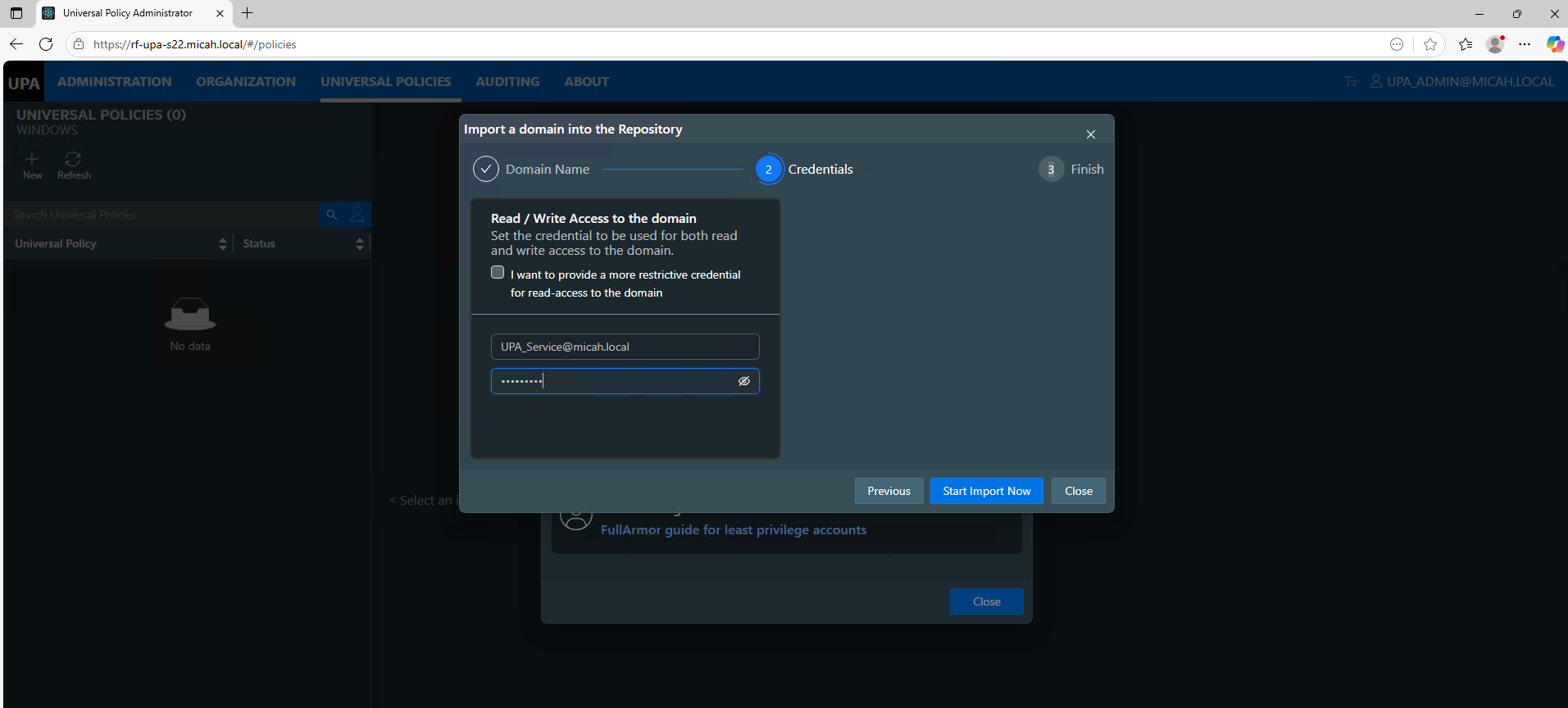The width and height of the screenshot is (1568, 708).
Task: Toggle password visibility eye icon
Action: (744, 381)
